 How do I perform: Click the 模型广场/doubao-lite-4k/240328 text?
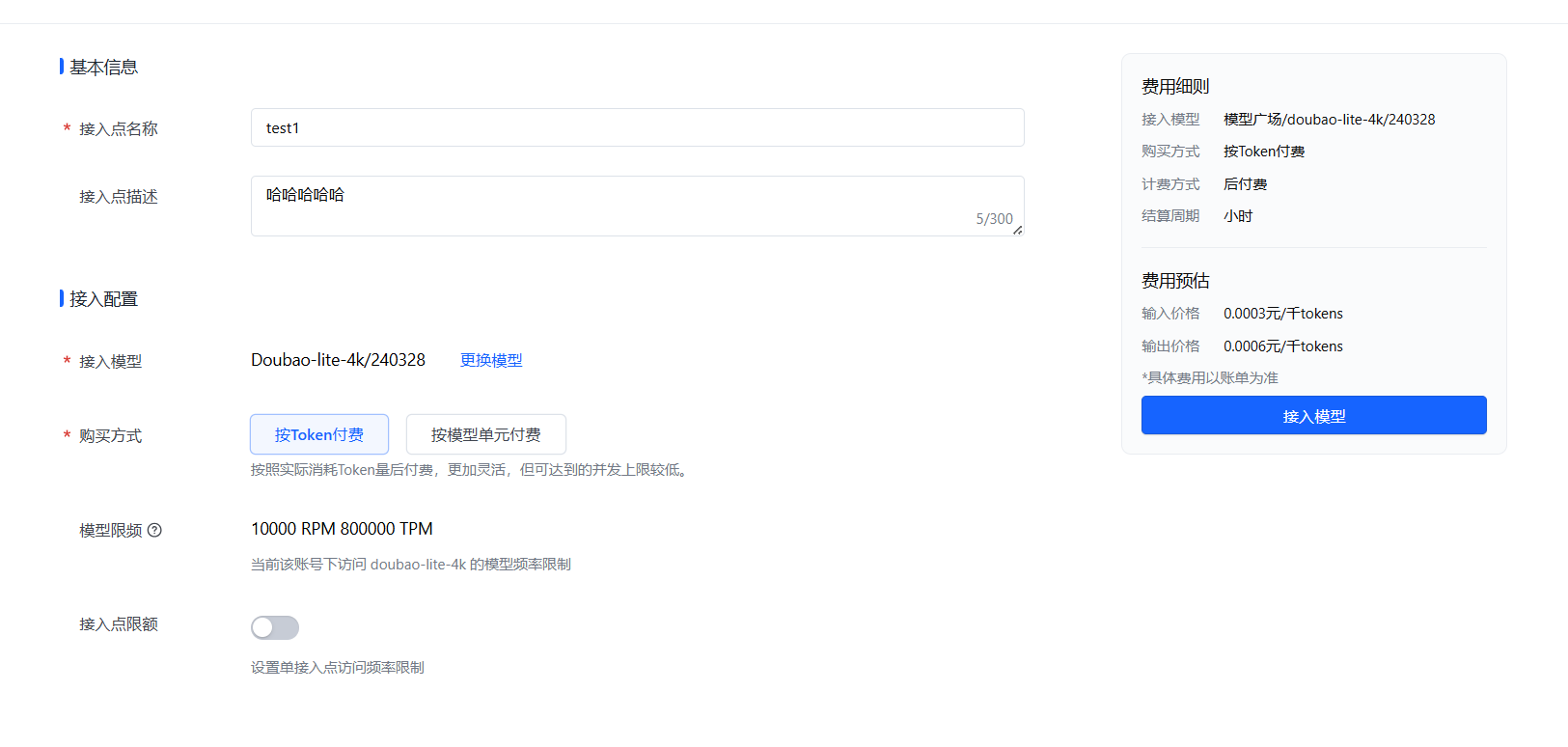1329,120
